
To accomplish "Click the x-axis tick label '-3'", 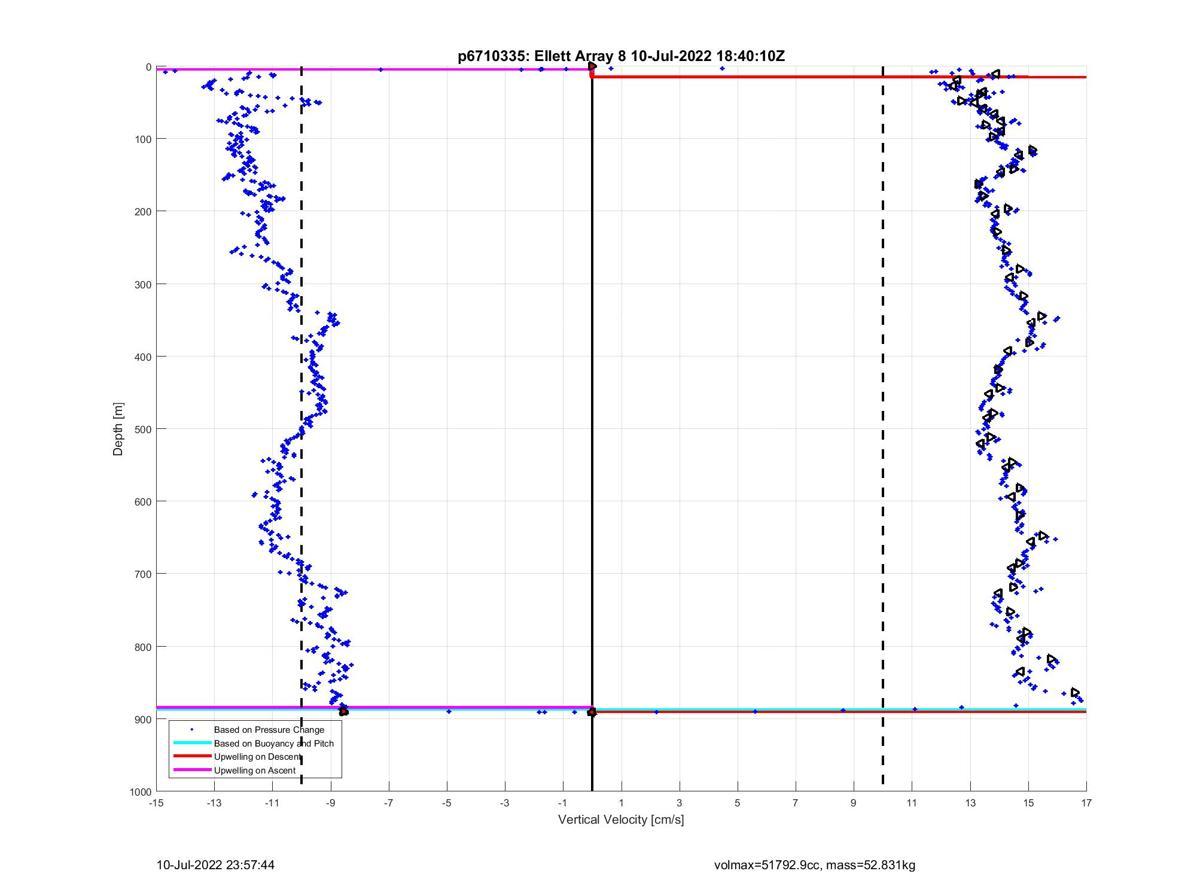I will tap(505, 802).
